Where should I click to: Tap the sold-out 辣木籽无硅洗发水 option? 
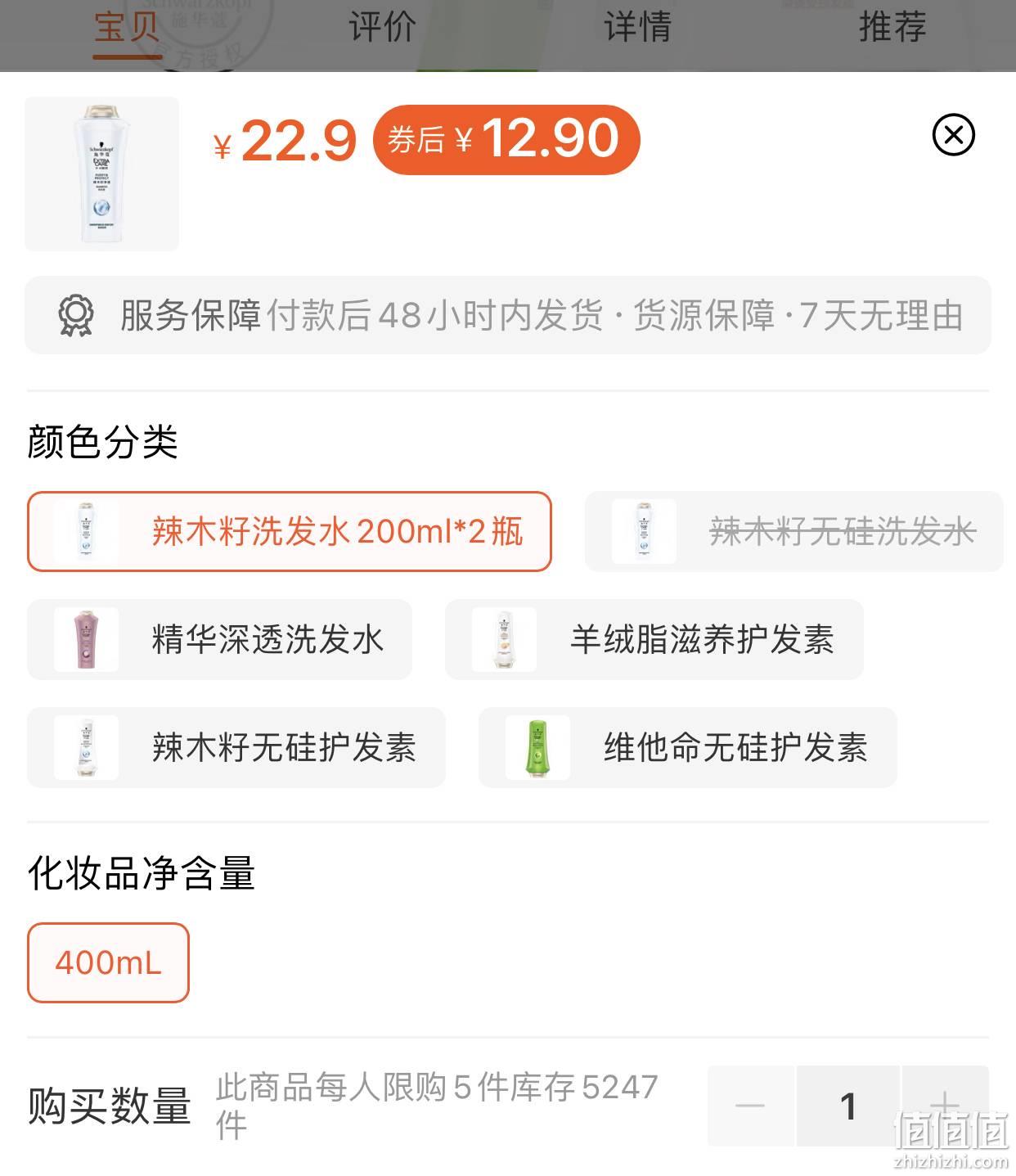pyautogui.click(x=793, y=532)
